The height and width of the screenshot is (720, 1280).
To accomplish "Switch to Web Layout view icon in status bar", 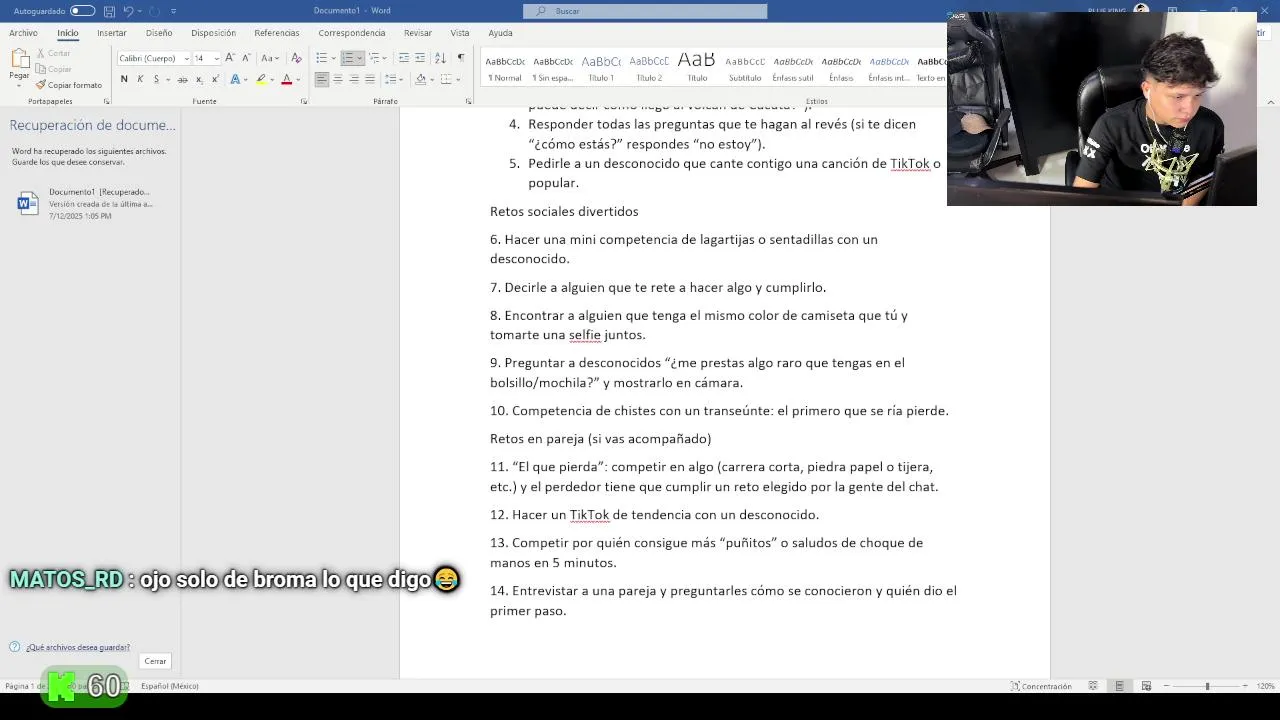I will 1146,686.
